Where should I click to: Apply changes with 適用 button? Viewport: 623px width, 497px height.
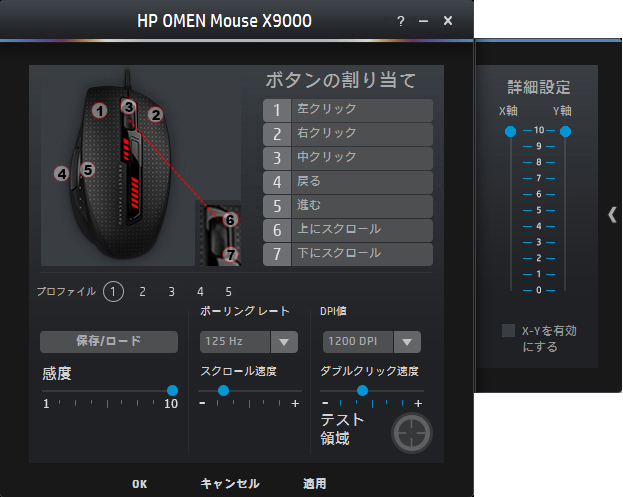315,483
